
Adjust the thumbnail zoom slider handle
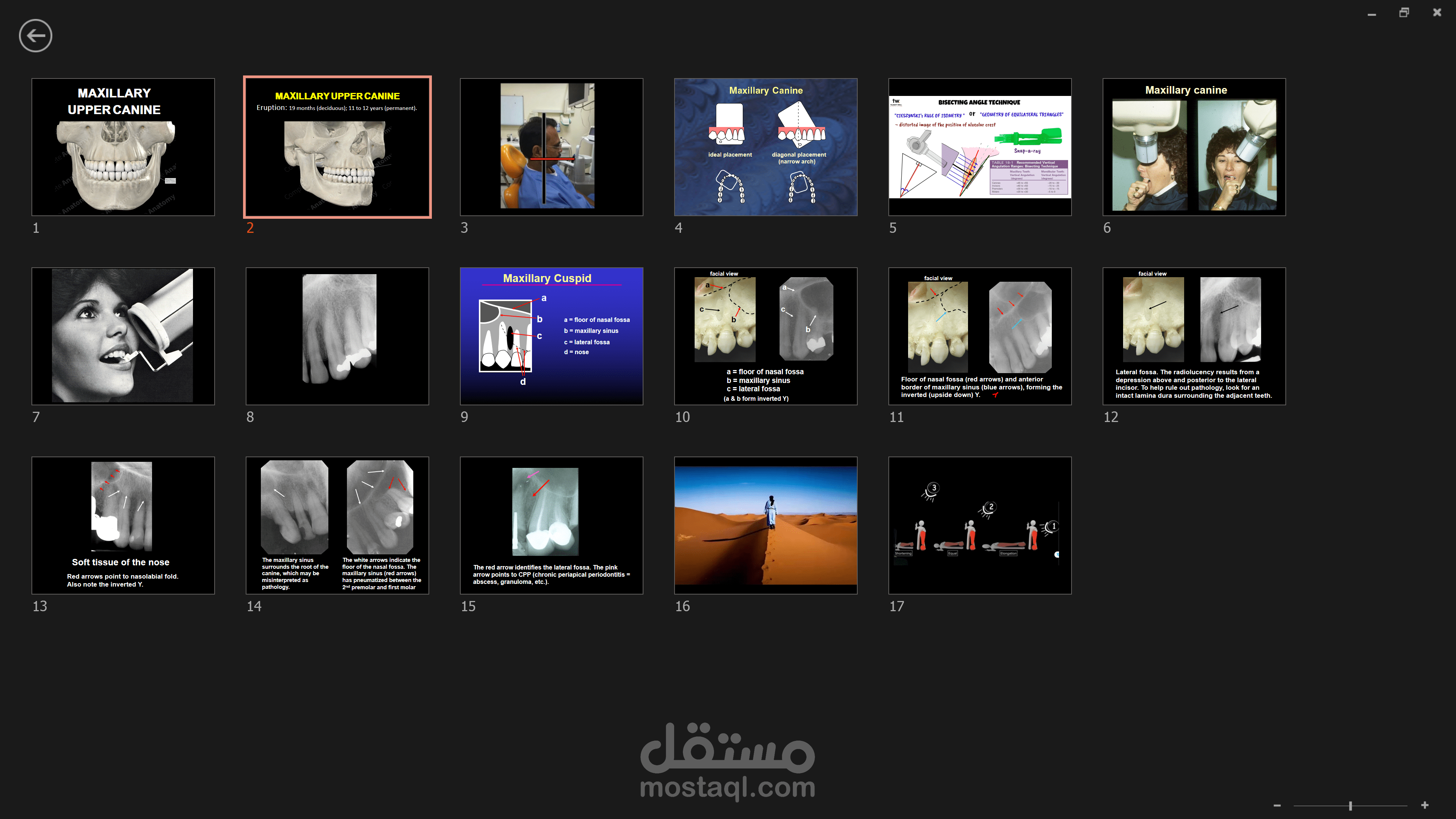1350,805
